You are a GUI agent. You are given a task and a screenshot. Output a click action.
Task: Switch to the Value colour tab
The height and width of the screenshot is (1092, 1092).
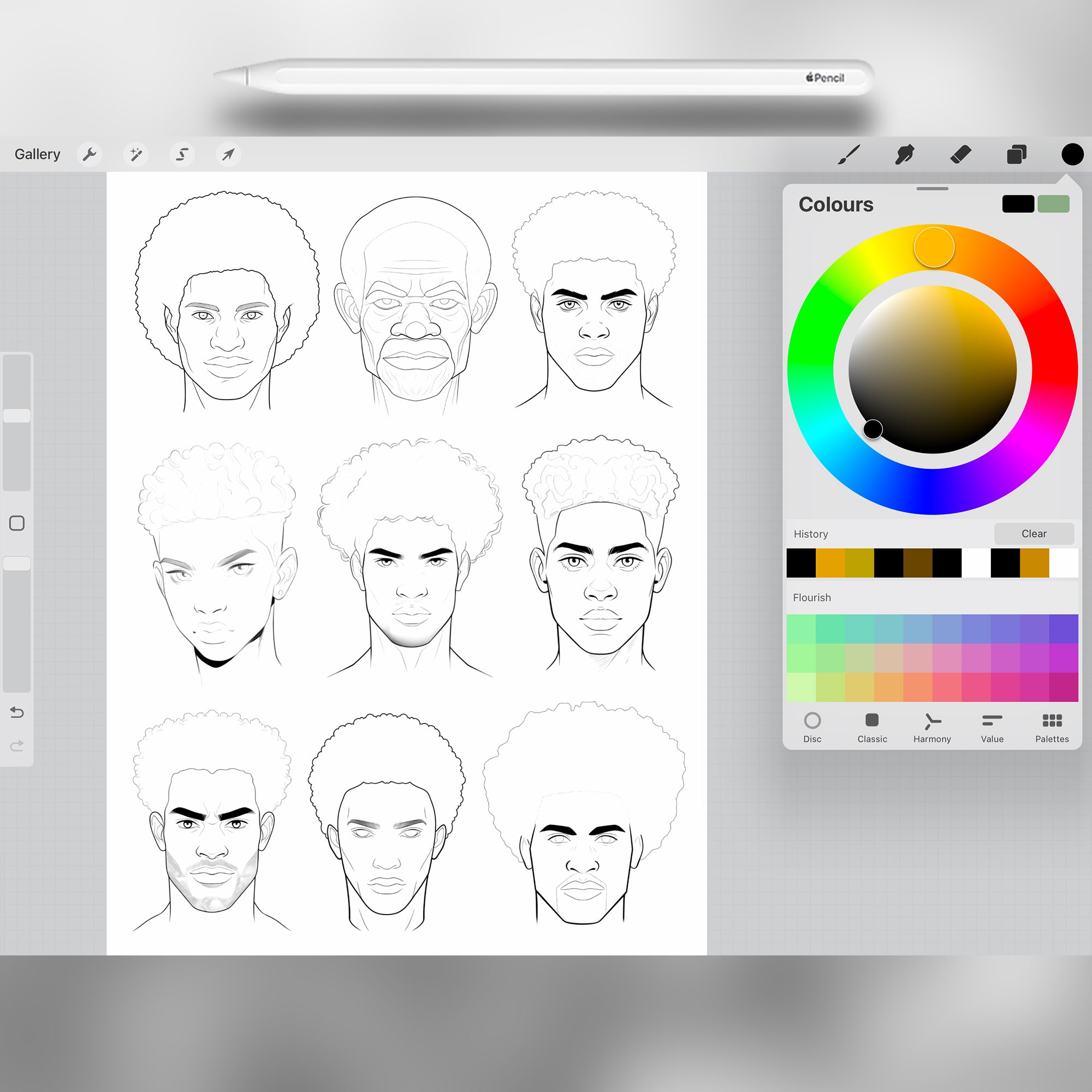pyautogui.click(x=992, y=727)
